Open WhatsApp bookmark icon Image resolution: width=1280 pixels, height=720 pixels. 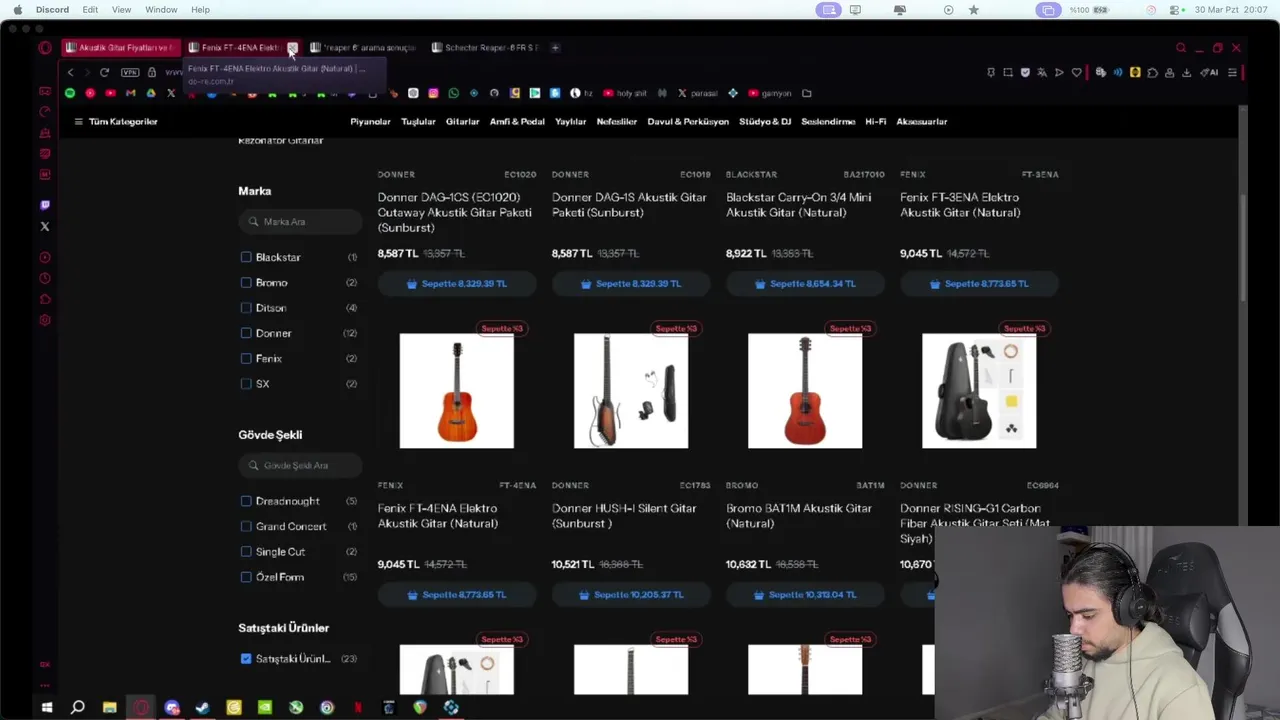tap(453, 93)
